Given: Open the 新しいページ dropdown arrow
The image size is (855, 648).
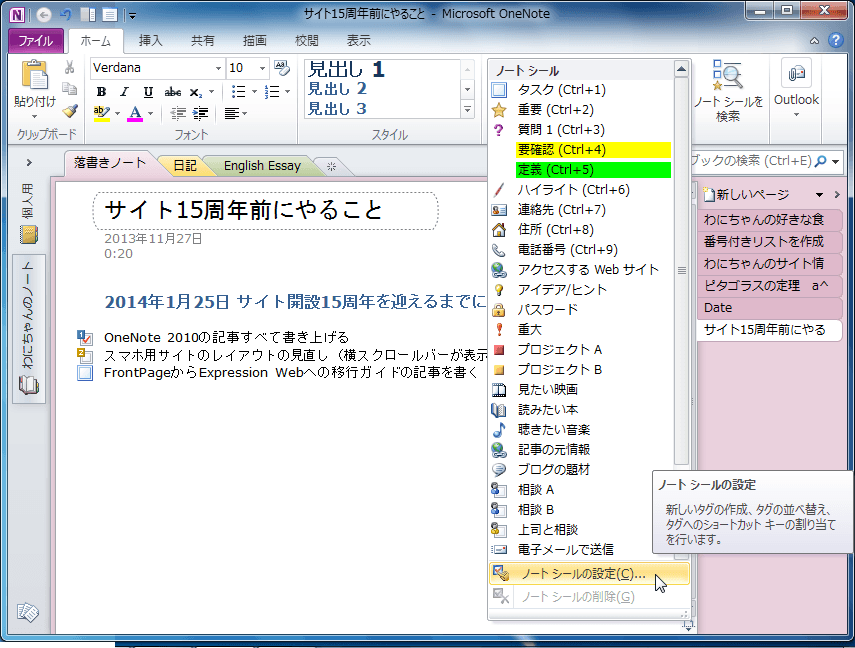Looking at the screenshot, I should 819,195.
